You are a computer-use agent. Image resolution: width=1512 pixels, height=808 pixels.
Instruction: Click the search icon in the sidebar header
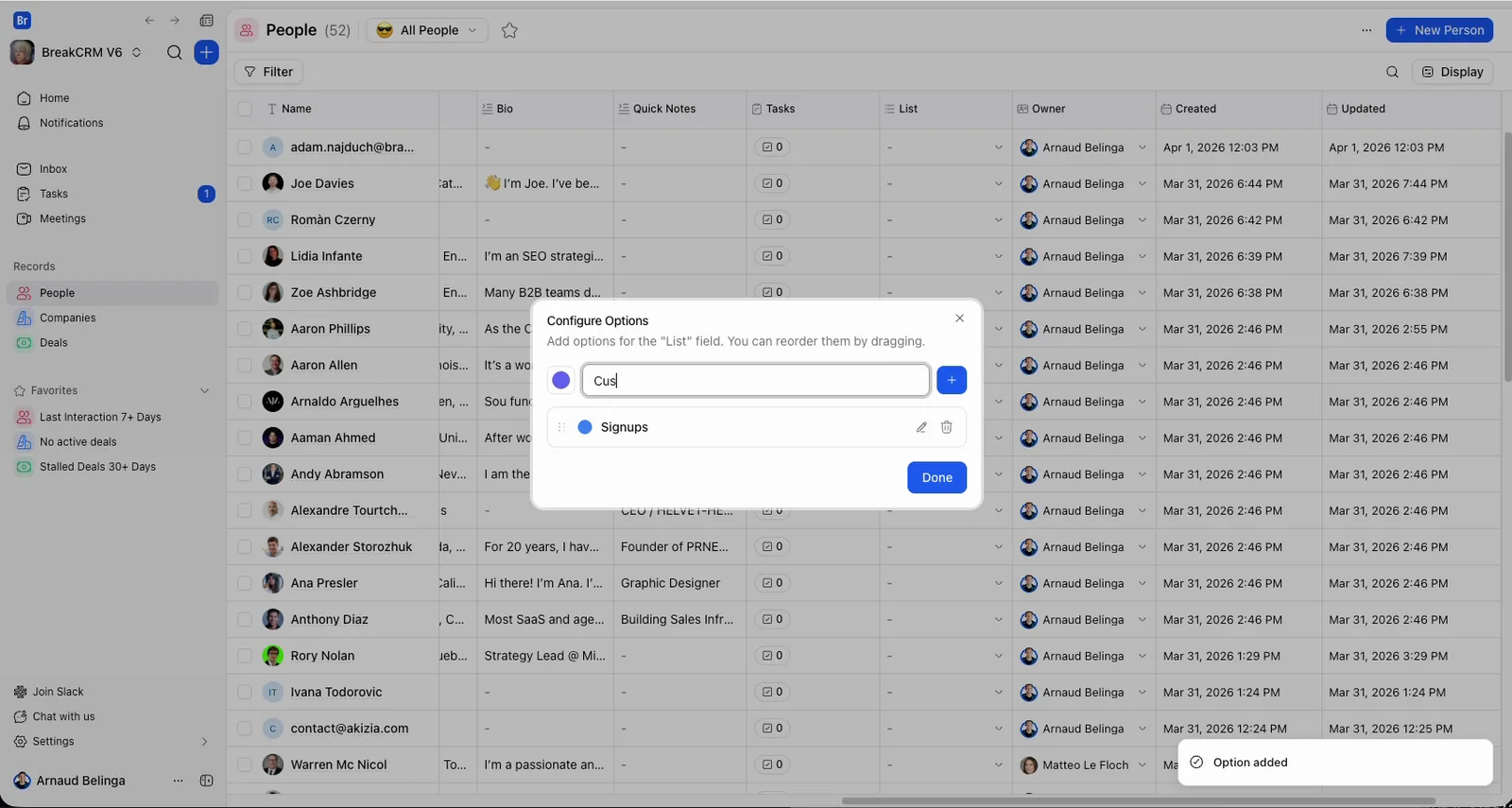coord(174,53)
